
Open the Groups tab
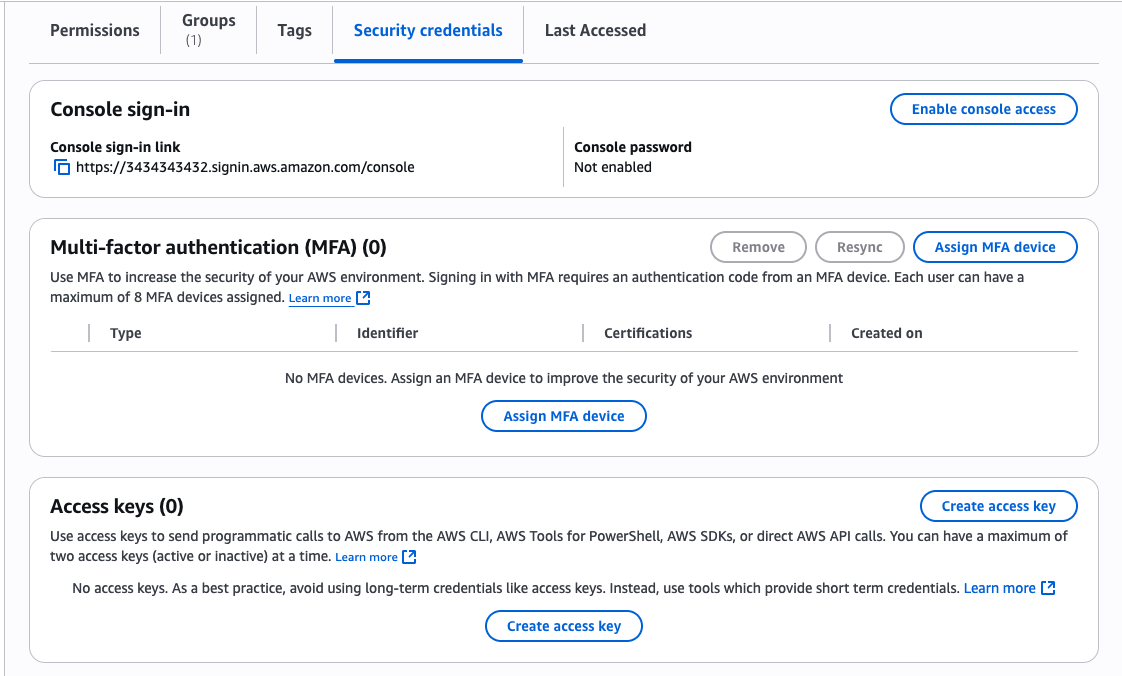tap(208, 29)
